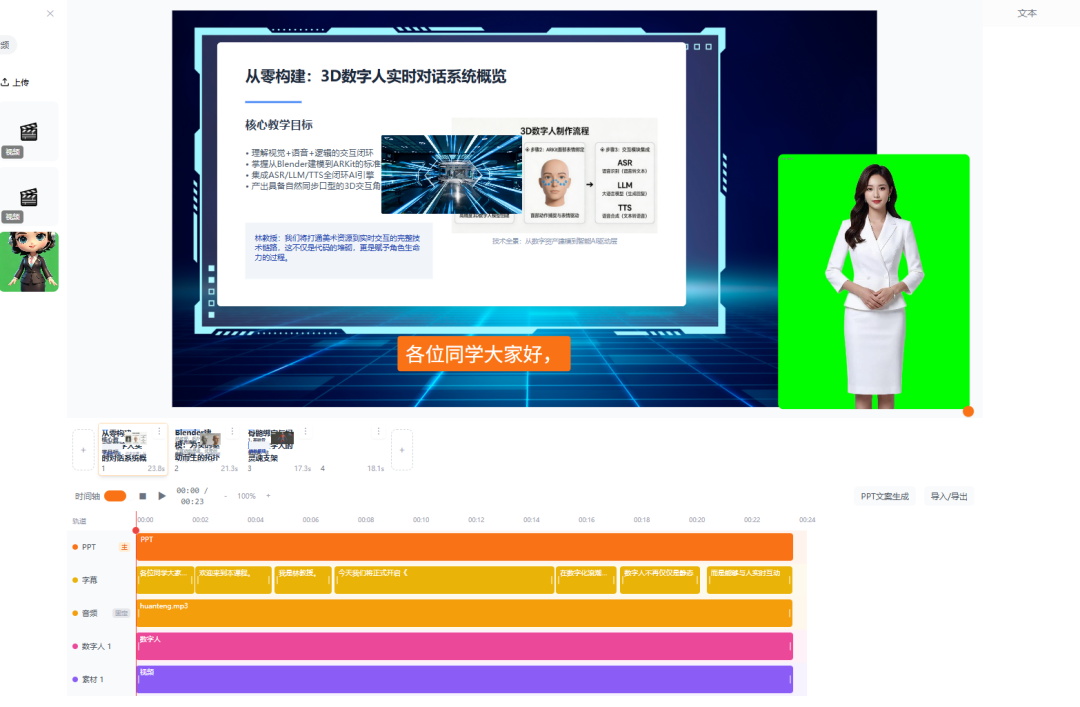Add a slide before slide 1
This screenshot has width=1080, height=707.
coord(83,450)
